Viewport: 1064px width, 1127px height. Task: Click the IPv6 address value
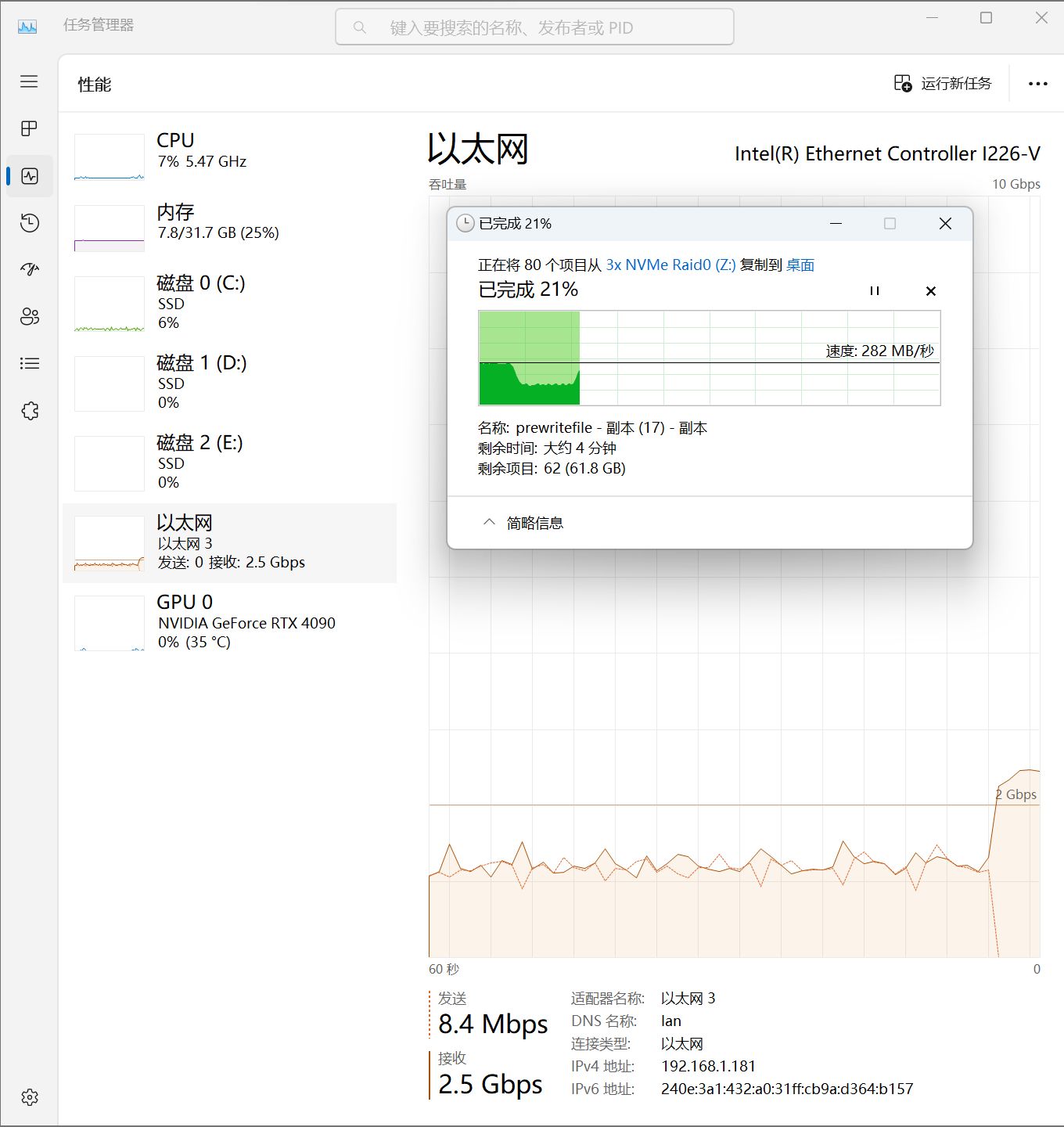787,1089
